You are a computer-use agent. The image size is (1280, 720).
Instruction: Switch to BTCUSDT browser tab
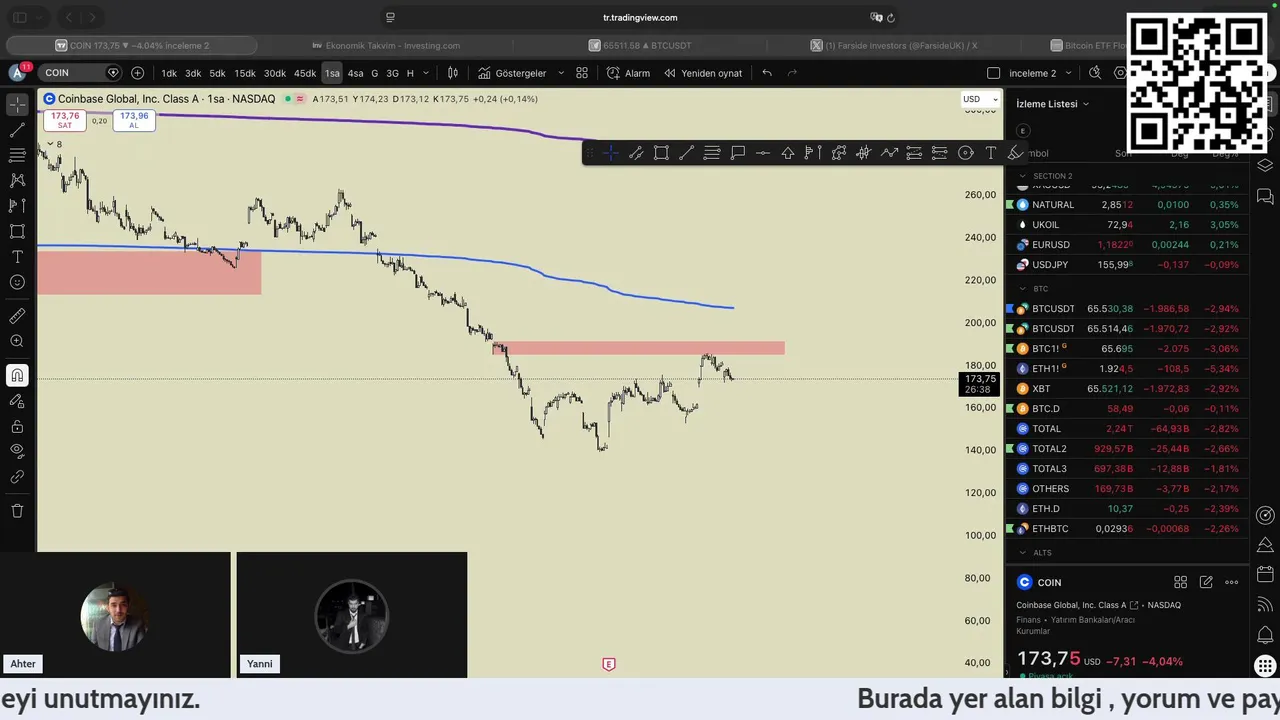coord(640,46)
